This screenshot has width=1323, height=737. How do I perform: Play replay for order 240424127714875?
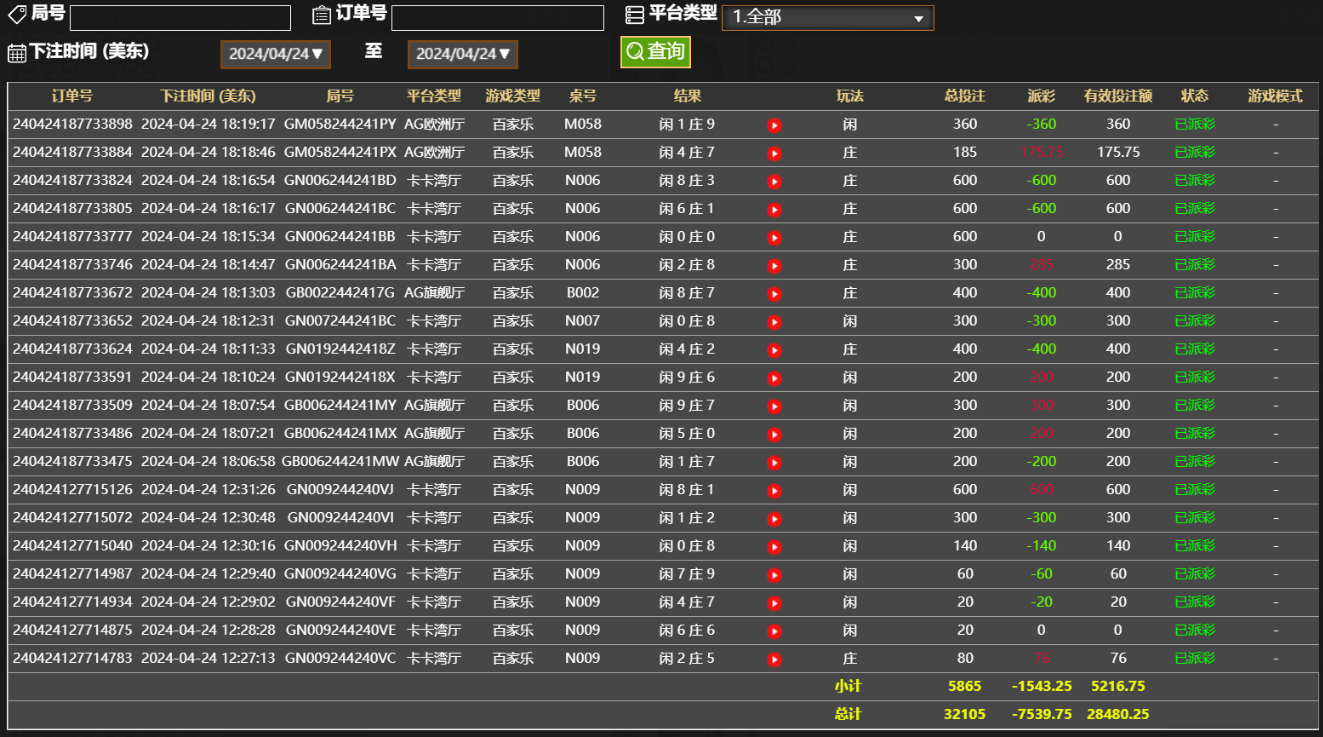coord(774,631)
